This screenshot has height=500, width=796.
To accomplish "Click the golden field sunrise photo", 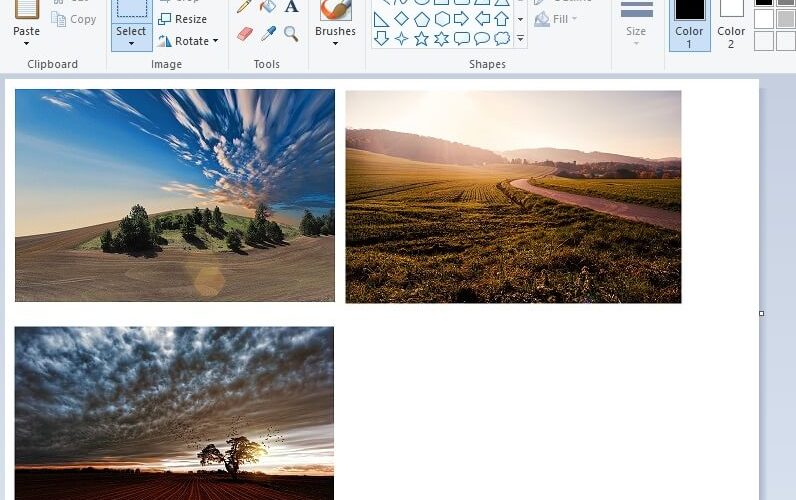I will [x=513, y=197].
